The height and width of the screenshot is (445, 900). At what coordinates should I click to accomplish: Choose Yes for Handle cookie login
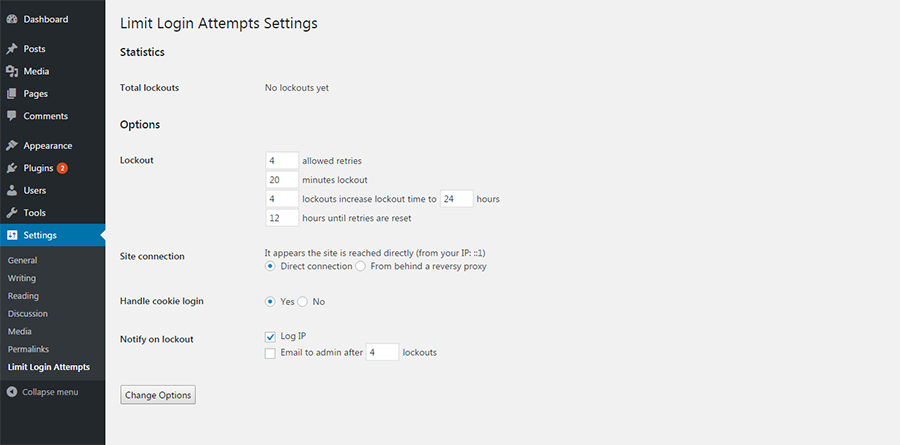point(270,301)
